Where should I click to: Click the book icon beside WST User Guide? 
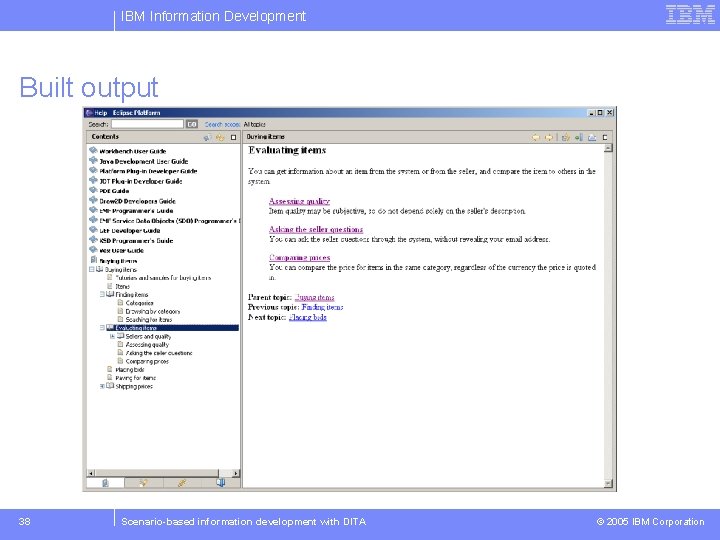tap(93, 250)
